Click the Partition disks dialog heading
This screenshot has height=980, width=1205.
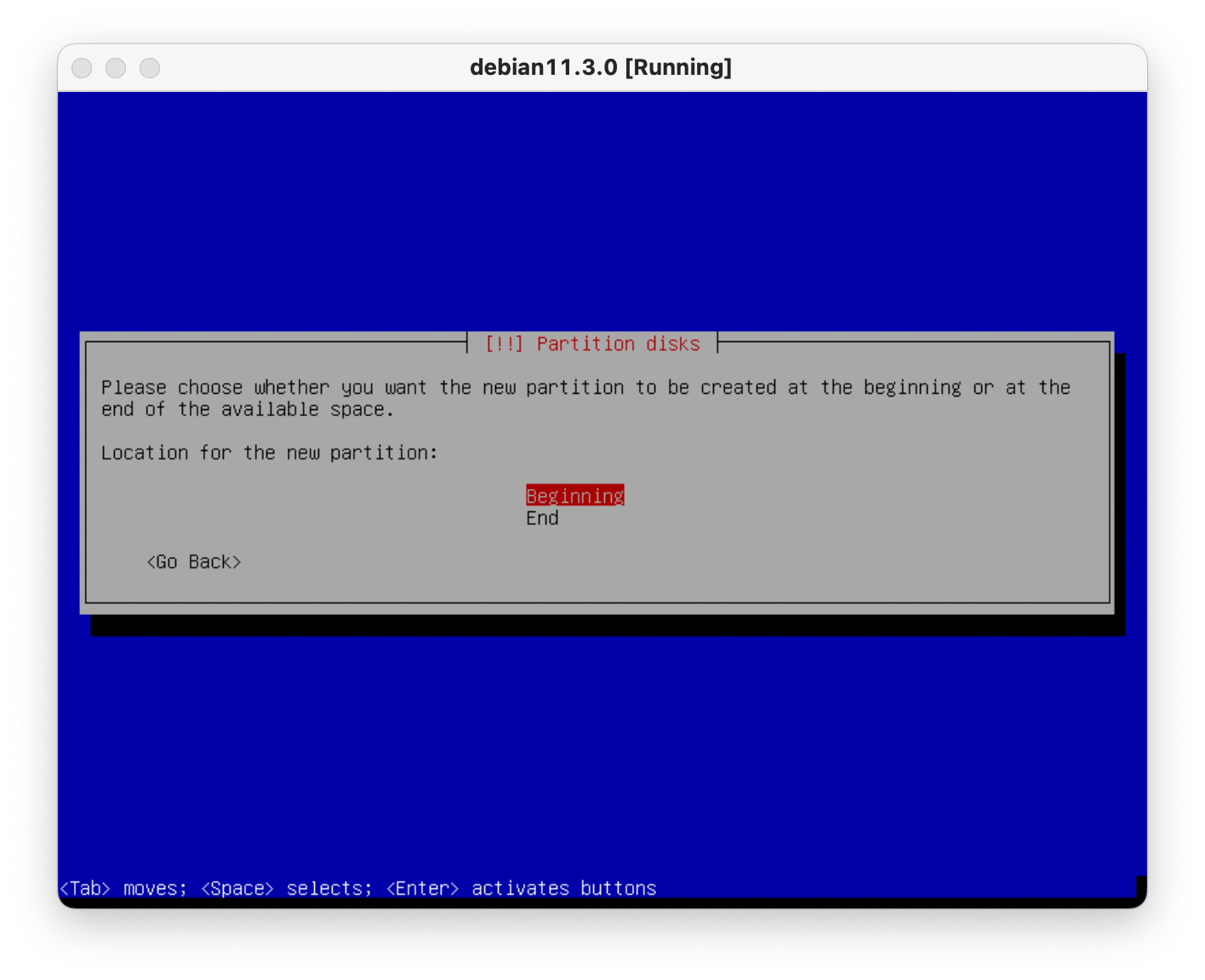(x=618, y=344)
